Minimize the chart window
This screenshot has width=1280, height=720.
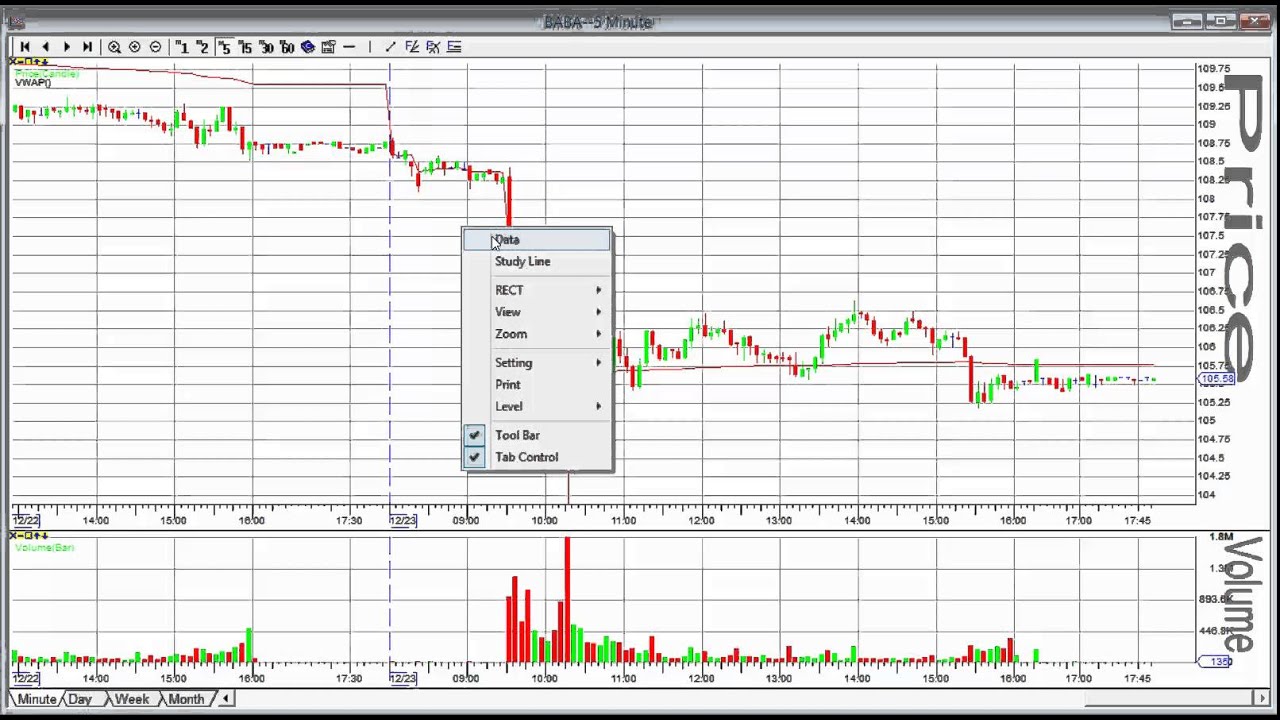pyautogui.click(x=1187, y=21)
